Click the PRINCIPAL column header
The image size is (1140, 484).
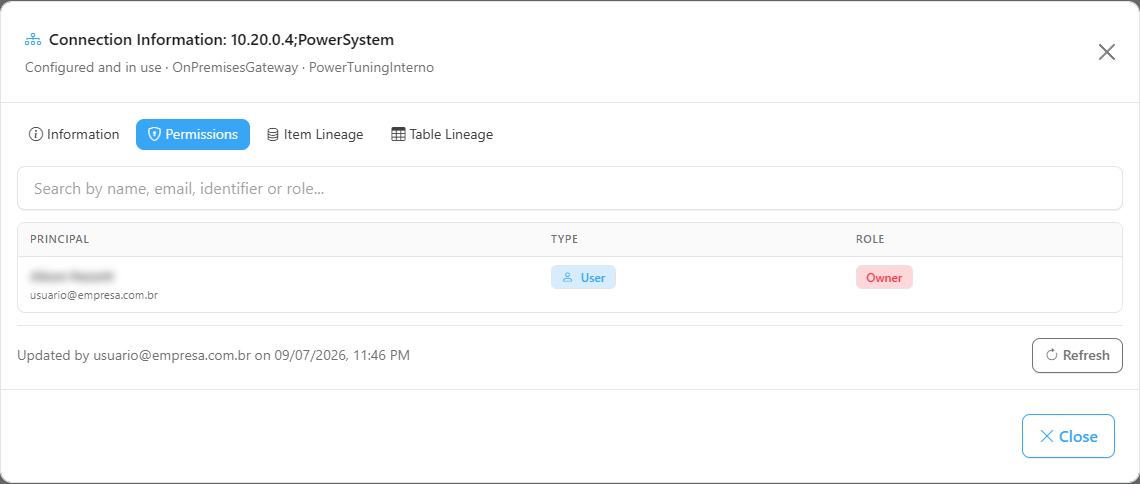pos(60,239)
